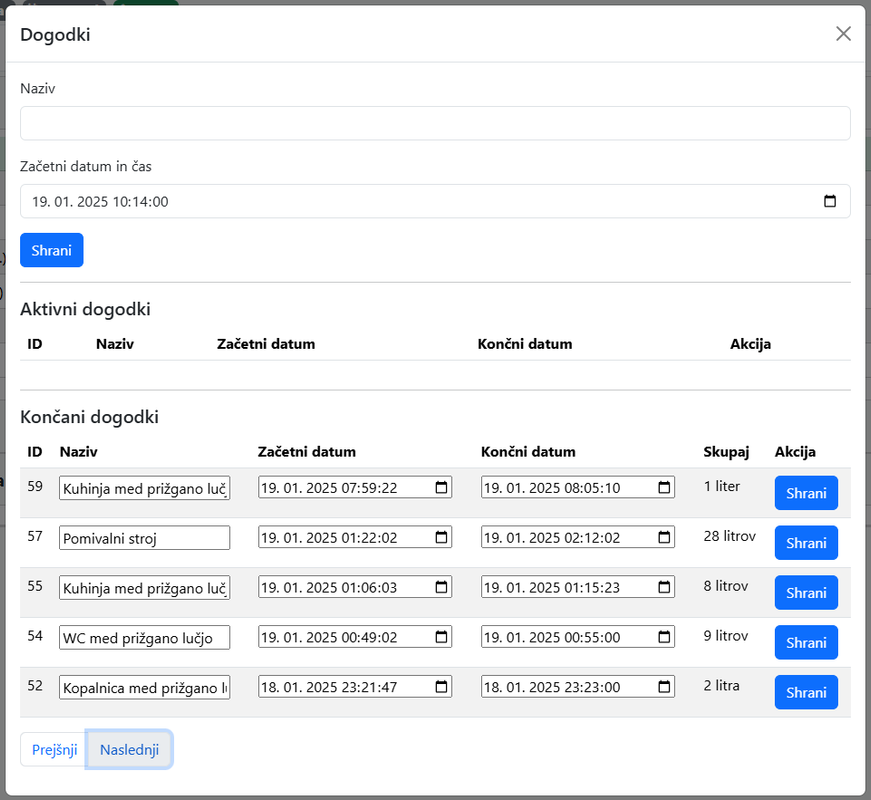Screen dimensions: 871x800
Task: Click ID cell 55
Action: click(35, 586)
